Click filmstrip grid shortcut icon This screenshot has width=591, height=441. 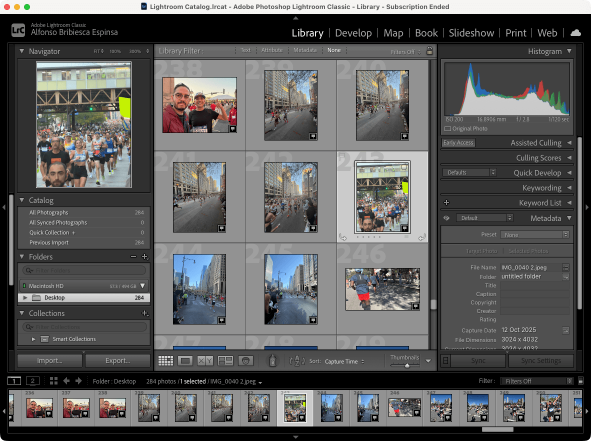[x=54, y=381]
